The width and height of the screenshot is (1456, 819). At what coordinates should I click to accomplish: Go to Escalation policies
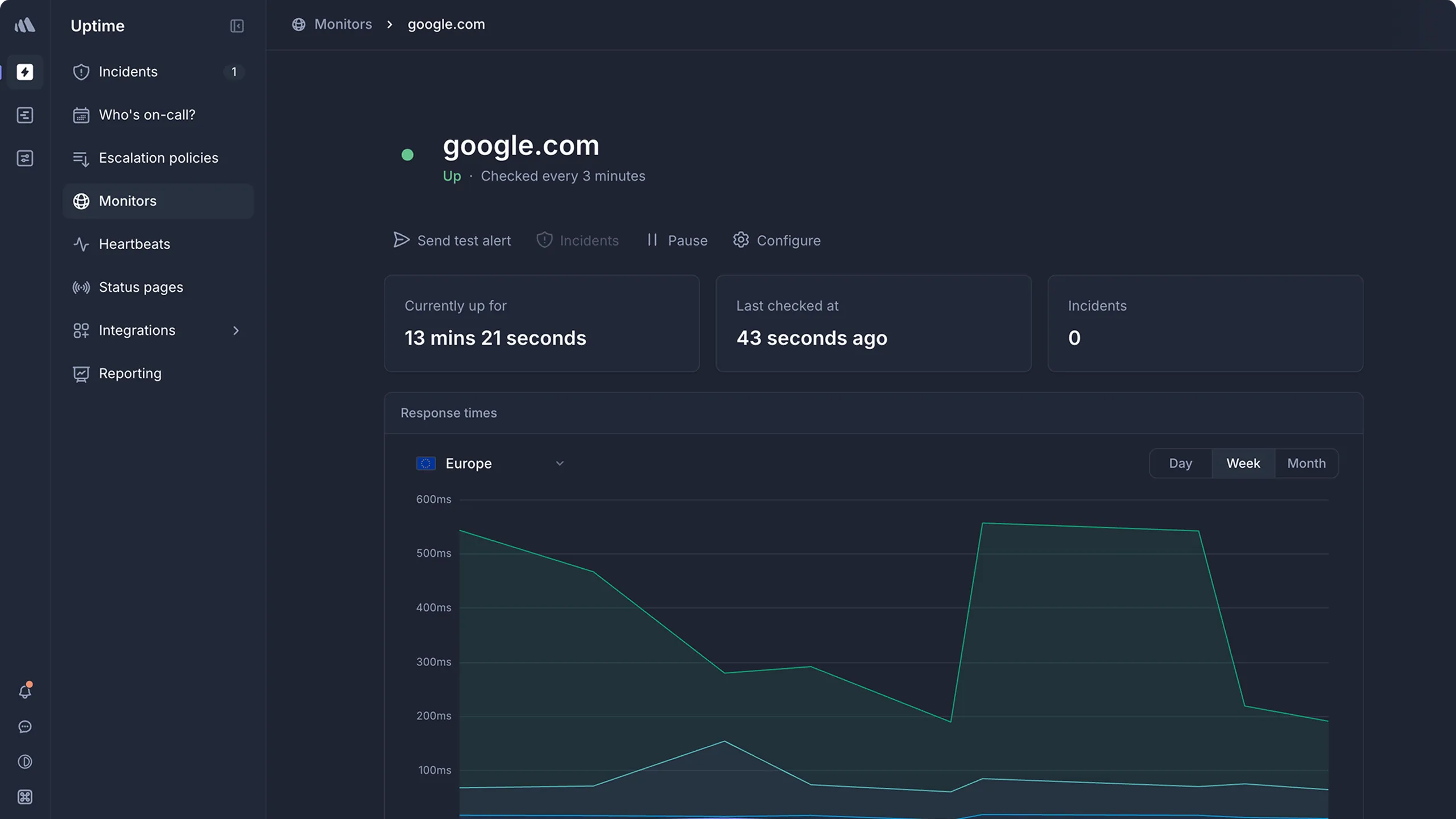click(x=158, y=158)
